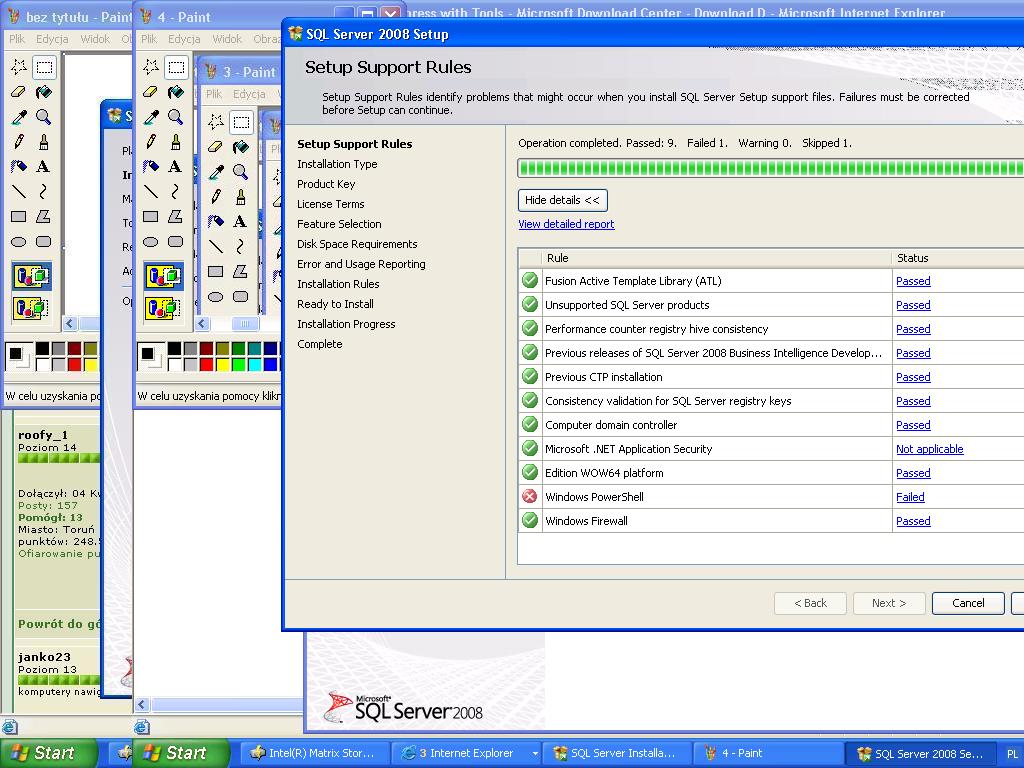Open Edycja menu in 3 - Paint window
Image resolution: width=1024 pixels, height=768 pixels.
coord(249,94)
